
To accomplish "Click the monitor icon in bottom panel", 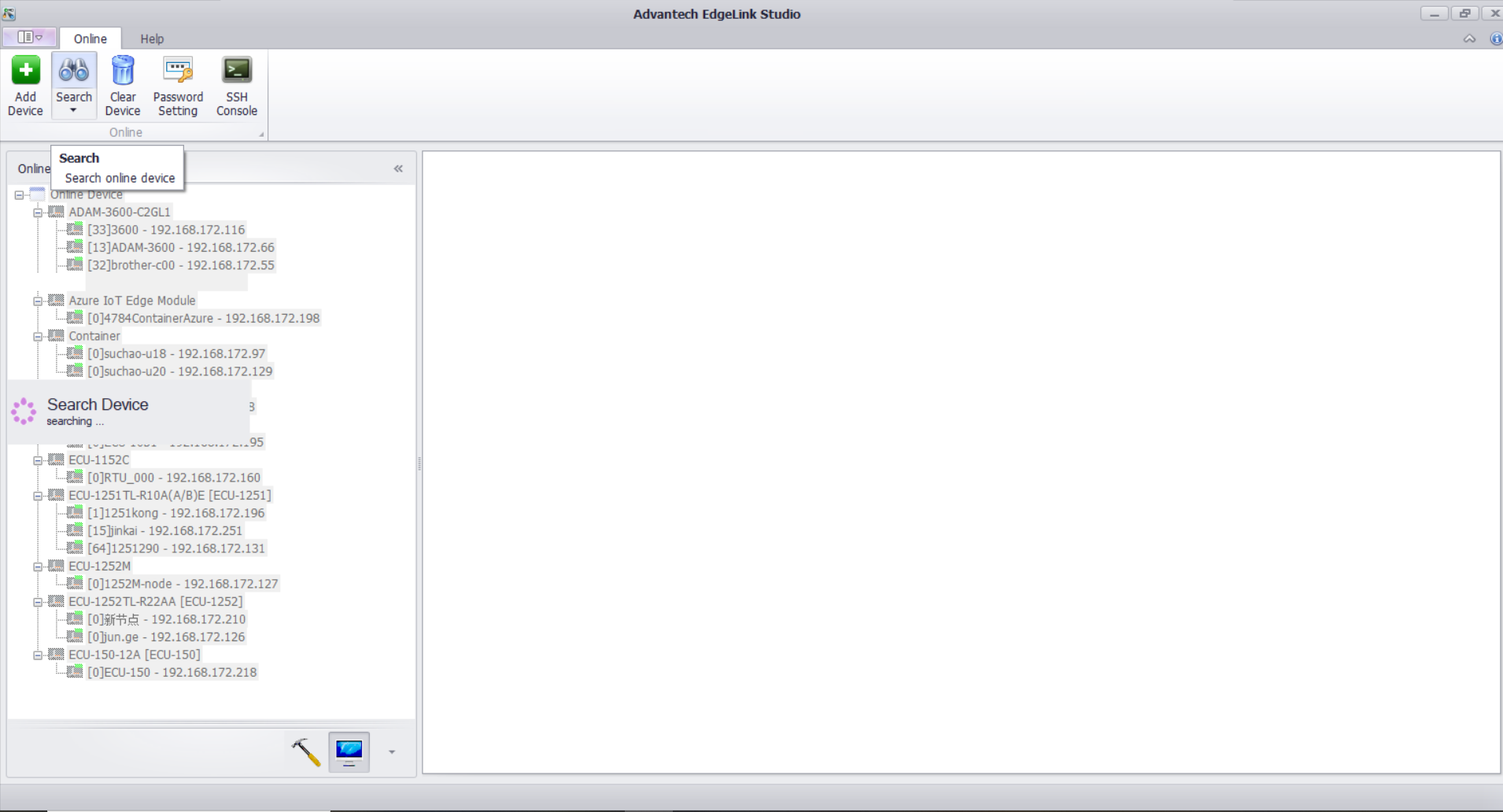I will point(349,752).
